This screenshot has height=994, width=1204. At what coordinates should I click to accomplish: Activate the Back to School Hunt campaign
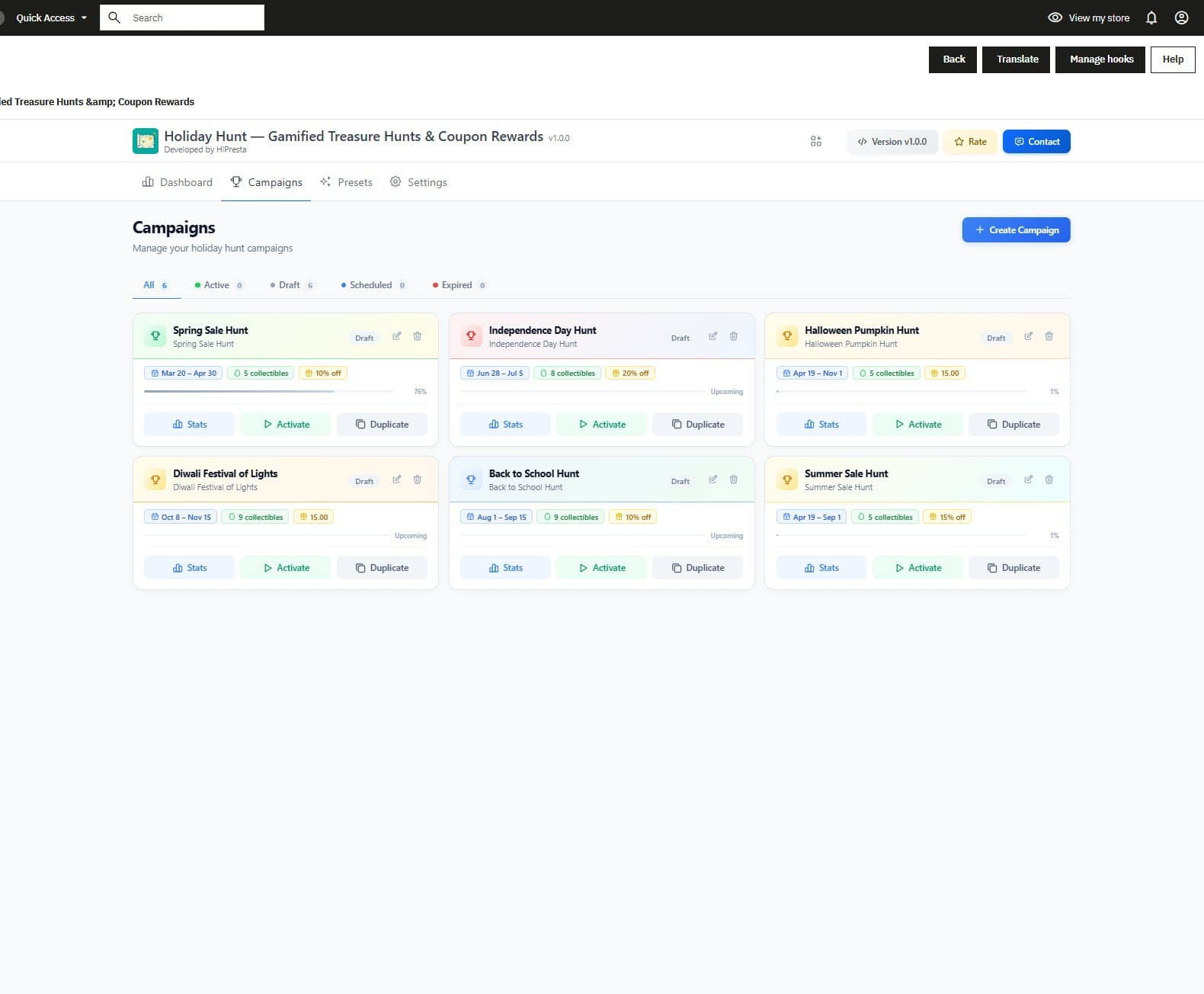click(x=602, y=568)
